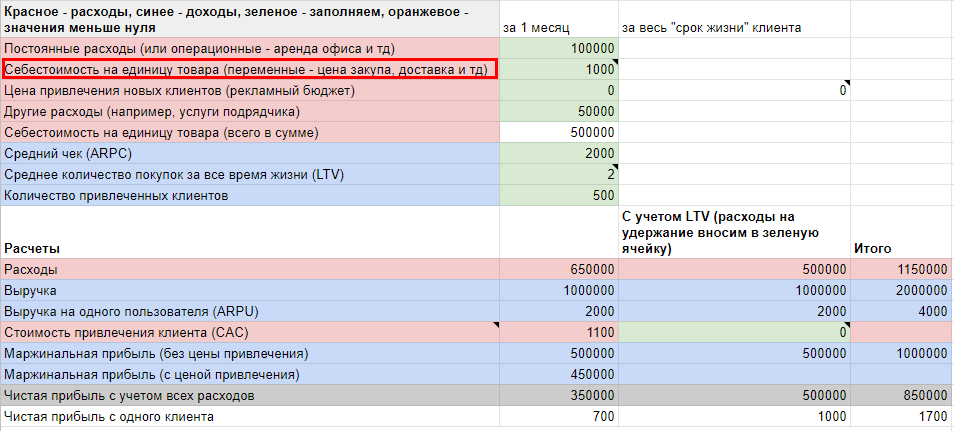Select the 'С учетом LTV' header cell
Screen dimensions: 954x431
pyautogui.click(x=734, y=233)
